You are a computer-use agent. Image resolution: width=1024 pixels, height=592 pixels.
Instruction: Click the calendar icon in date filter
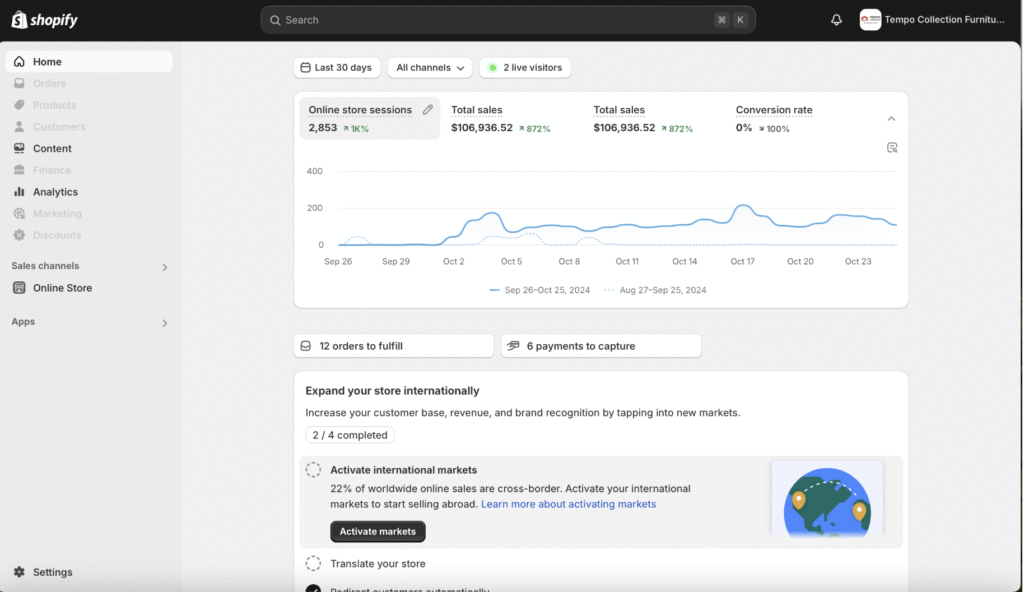(x=305, y=67)
